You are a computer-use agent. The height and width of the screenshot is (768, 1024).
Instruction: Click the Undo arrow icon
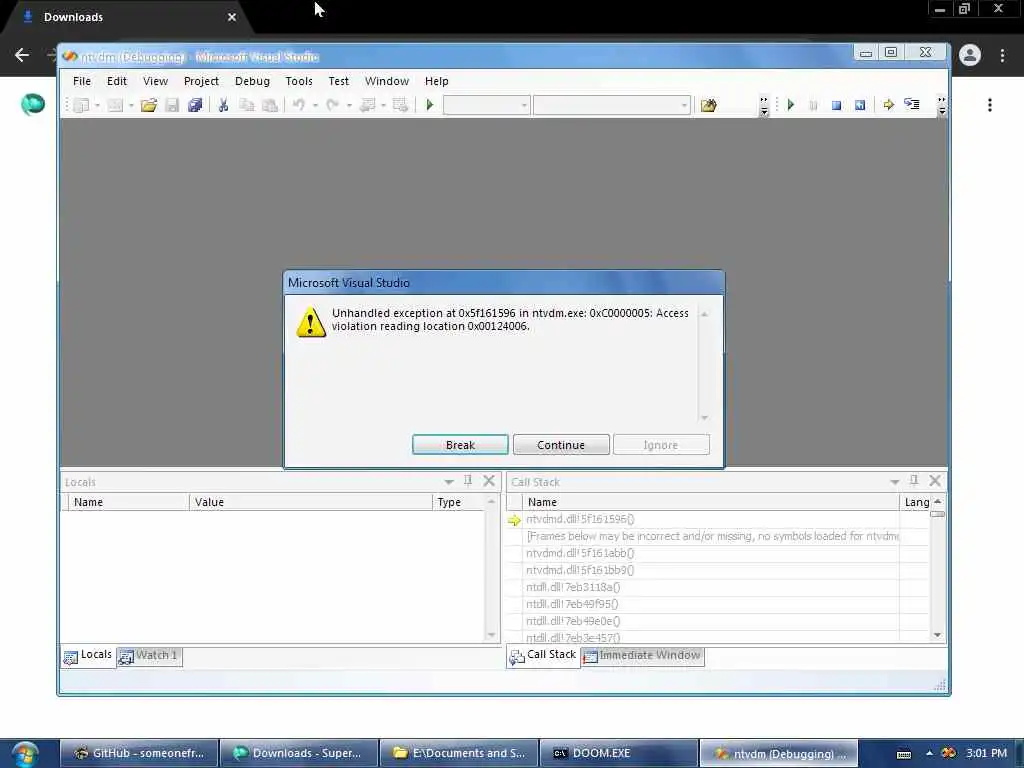point(298,105)
